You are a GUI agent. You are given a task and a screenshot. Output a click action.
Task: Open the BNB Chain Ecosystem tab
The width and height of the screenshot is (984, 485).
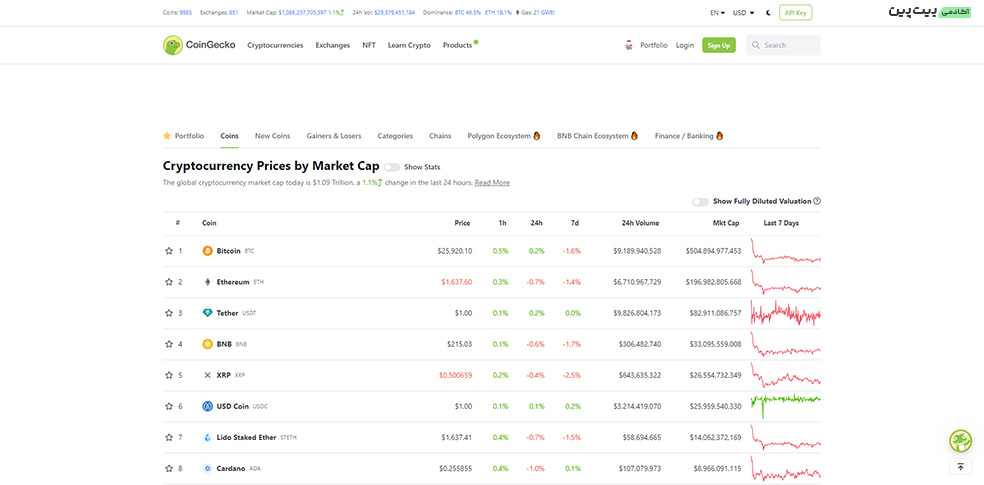click(597, 136)
